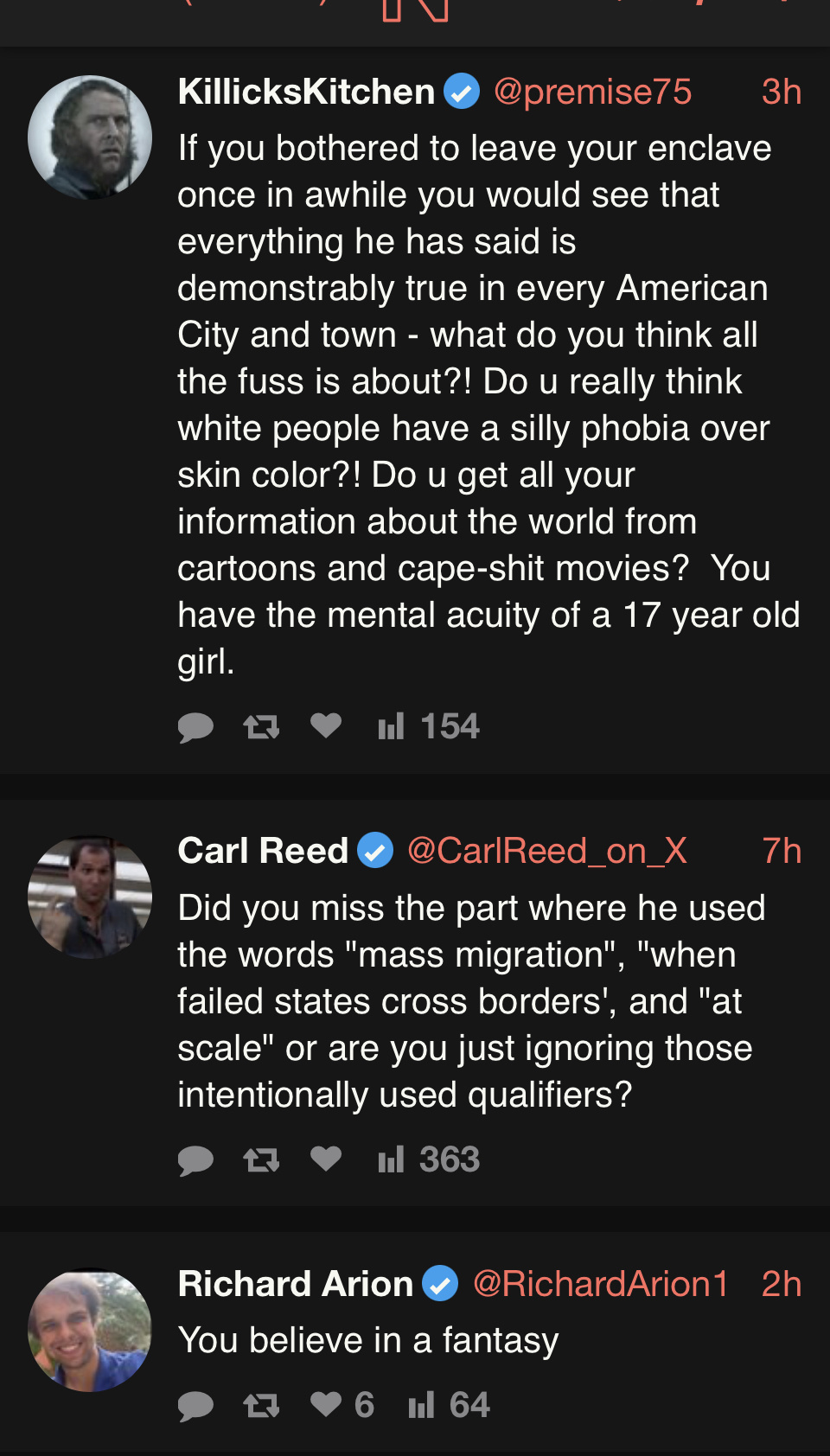Click the Richard Arion display name
The height and width of the screenshot is (1456, 830).
[296, 1284]
